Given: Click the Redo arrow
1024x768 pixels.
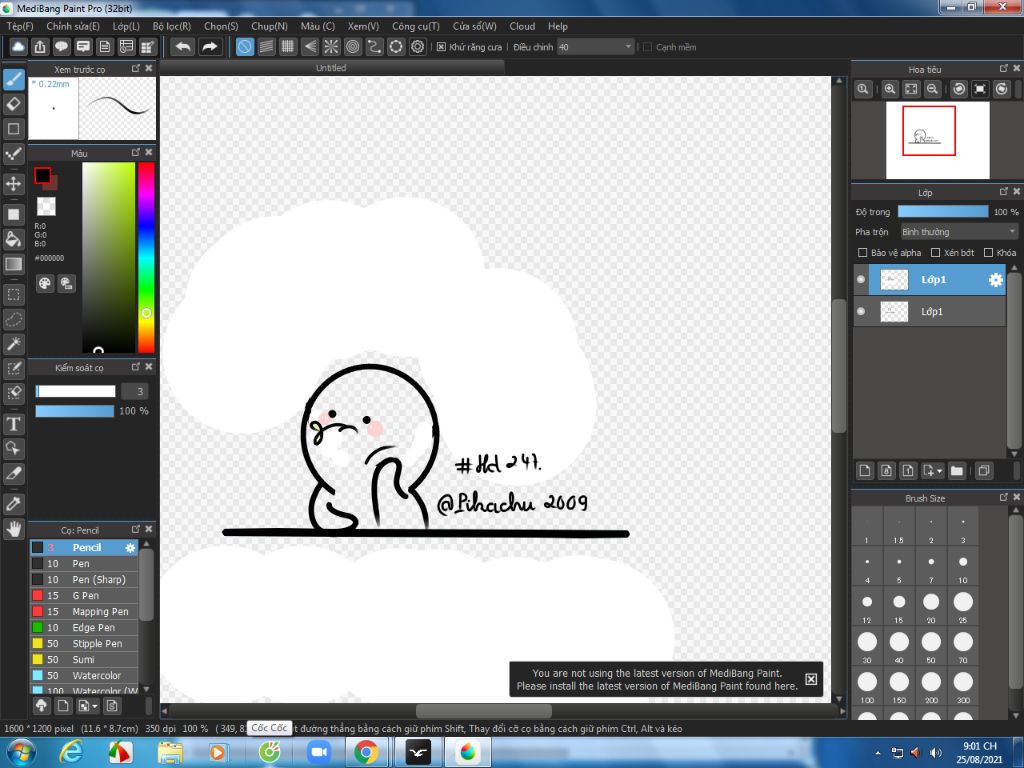Looking at the screenshot, I should pos(209,47).
